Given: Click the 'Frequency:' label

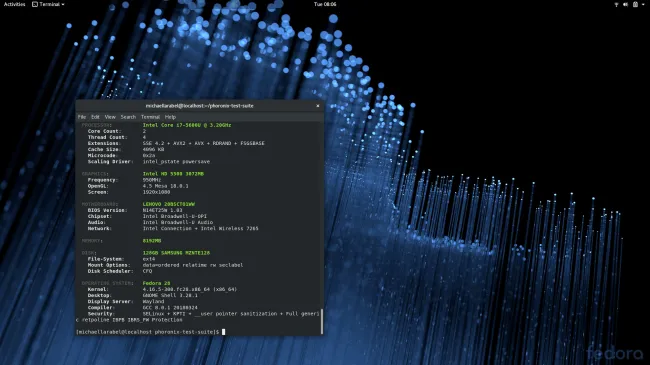Looking at the screenshot, I should (x=103, y=180).
